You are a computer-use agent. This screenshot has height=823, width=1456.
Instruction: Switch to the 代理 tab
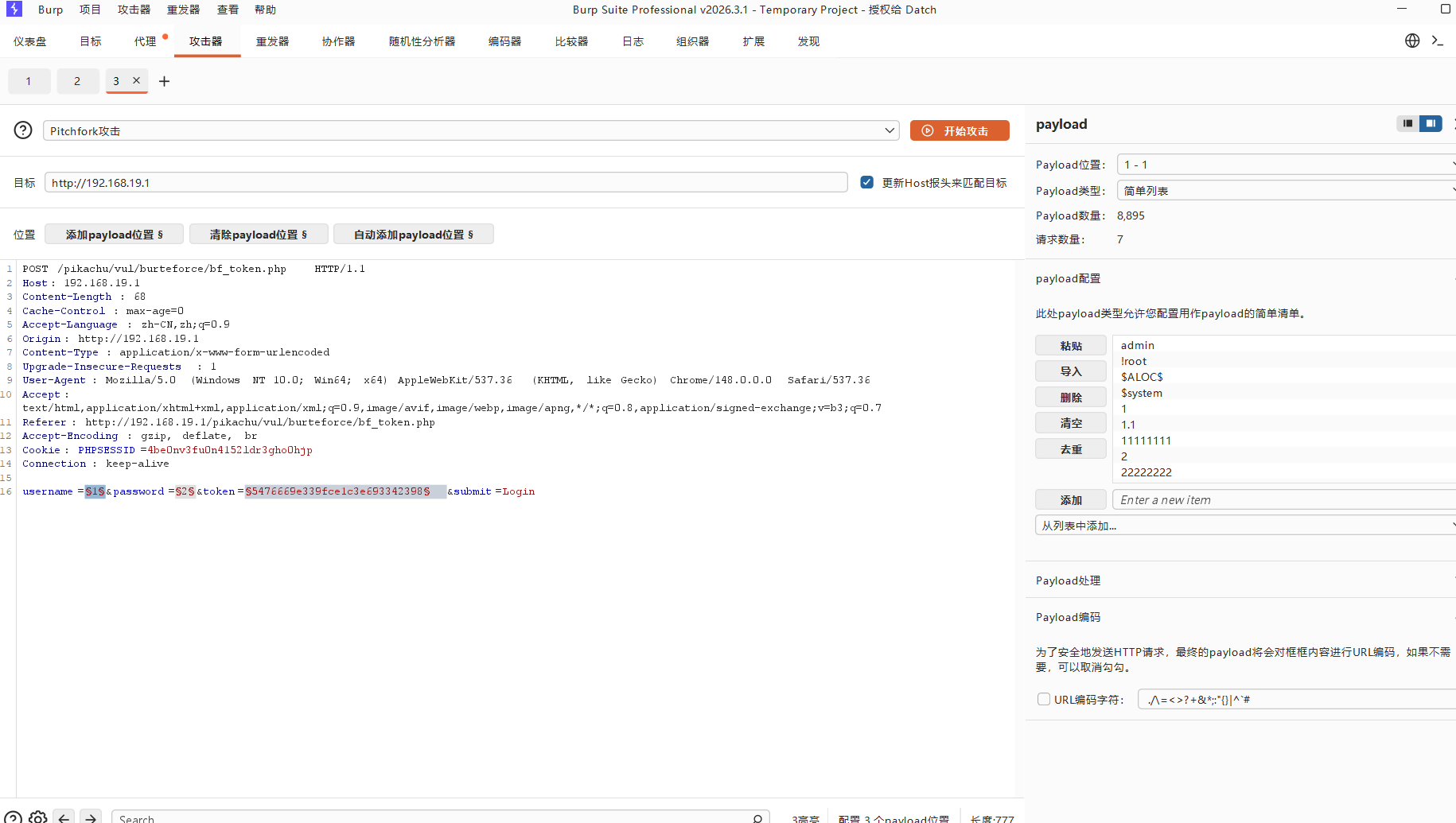(x=146, y=41)
